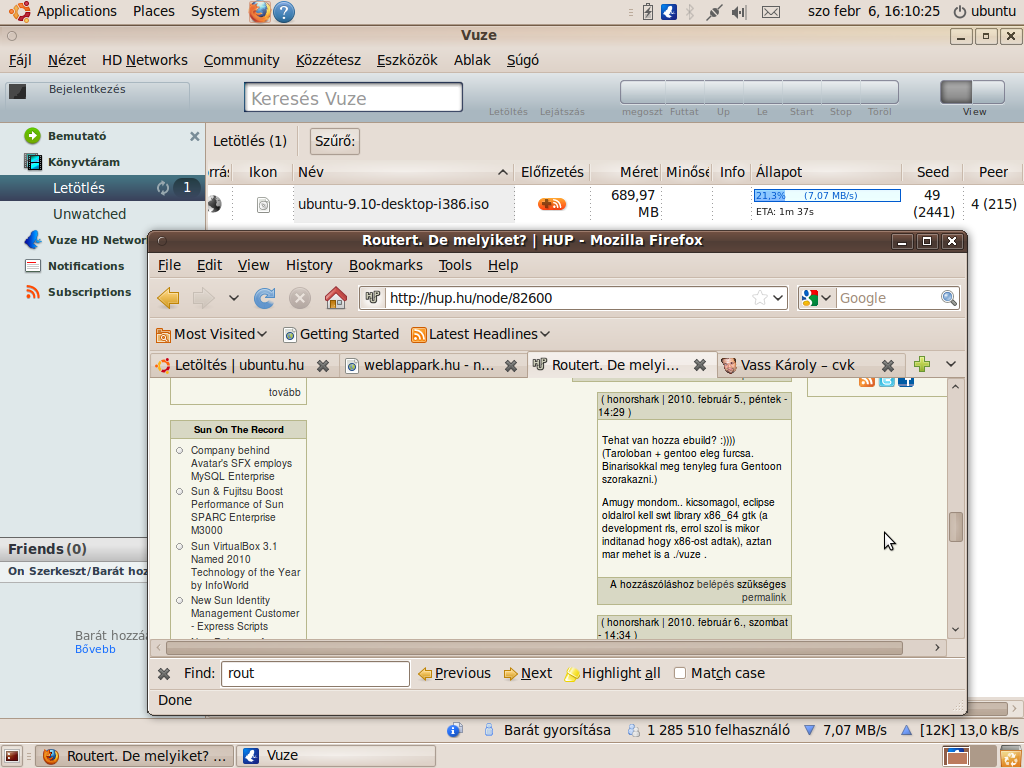Open the URL bar history dropdown
This screenshot has height=768, width=1024.
pyautogui.click(x=778, y=298)
